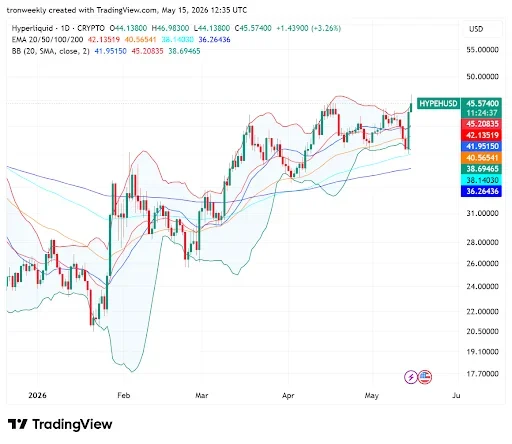This screenshot has height=444, width=512.
Task: Click the current price label 45.57400
Action: 482,103
